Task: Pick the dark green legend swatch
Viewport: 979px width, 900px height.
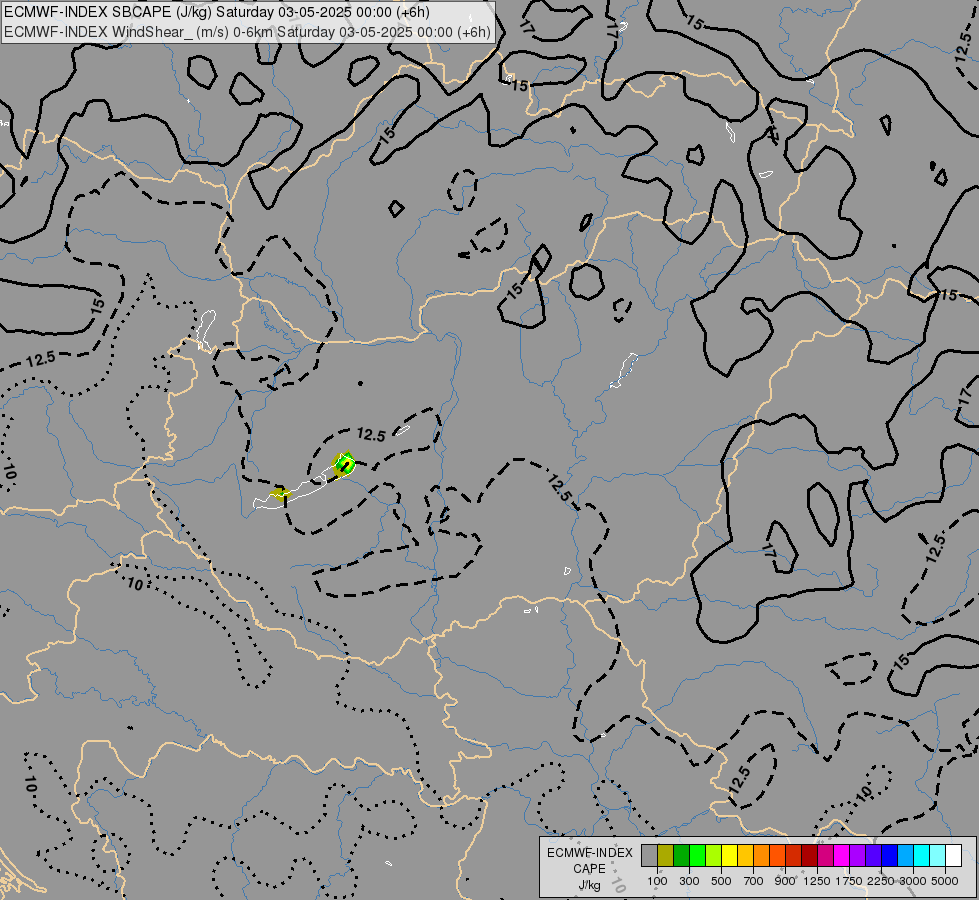Action: click(x=682, y=856)
